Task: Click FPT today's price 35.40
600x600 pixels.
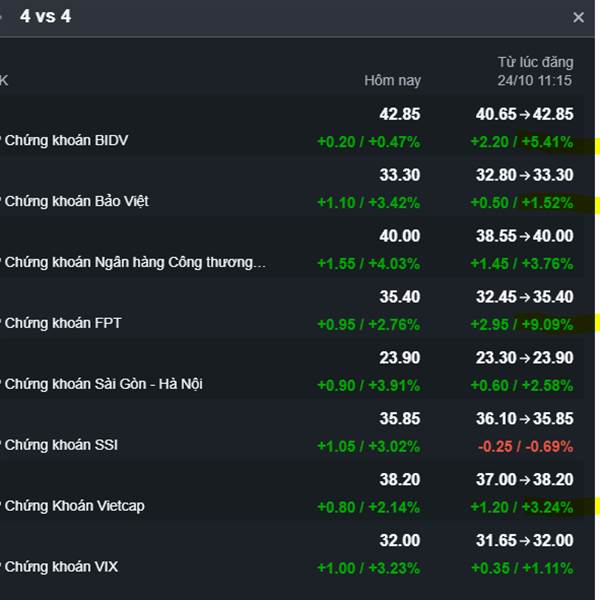Action: [x=400, y=297]
